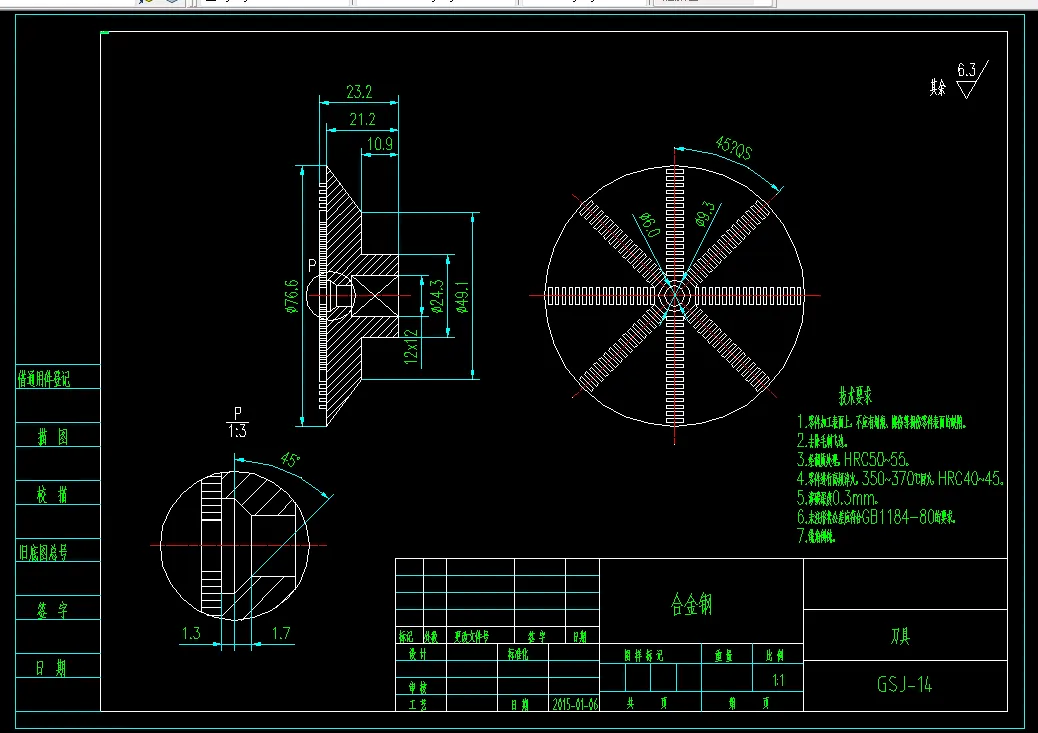Select the 借通用件登记 side label
This screenshot has width=1038, height=733.
(x=44, y=379)
